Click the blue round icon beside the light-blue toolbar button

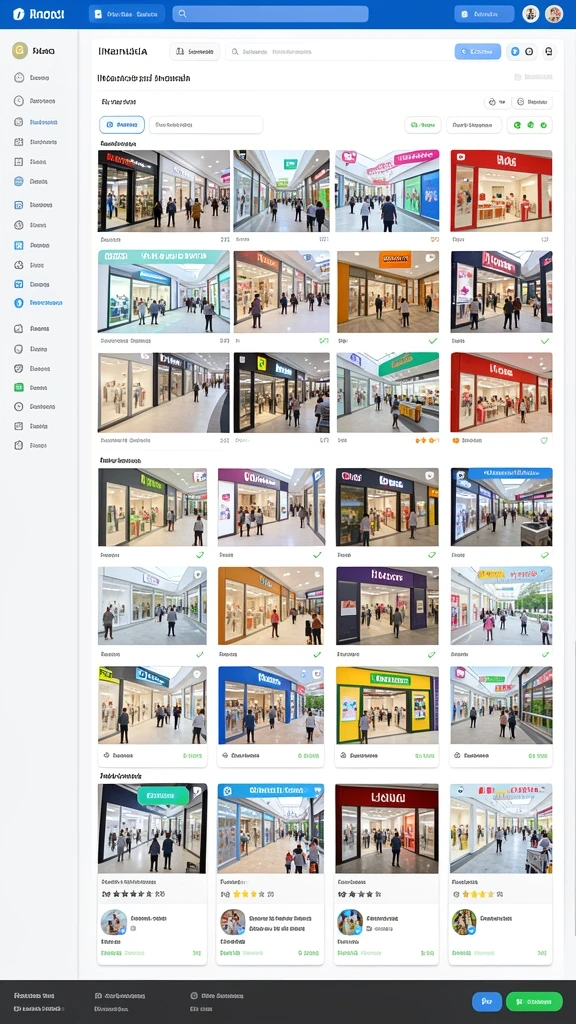point(515,52)
